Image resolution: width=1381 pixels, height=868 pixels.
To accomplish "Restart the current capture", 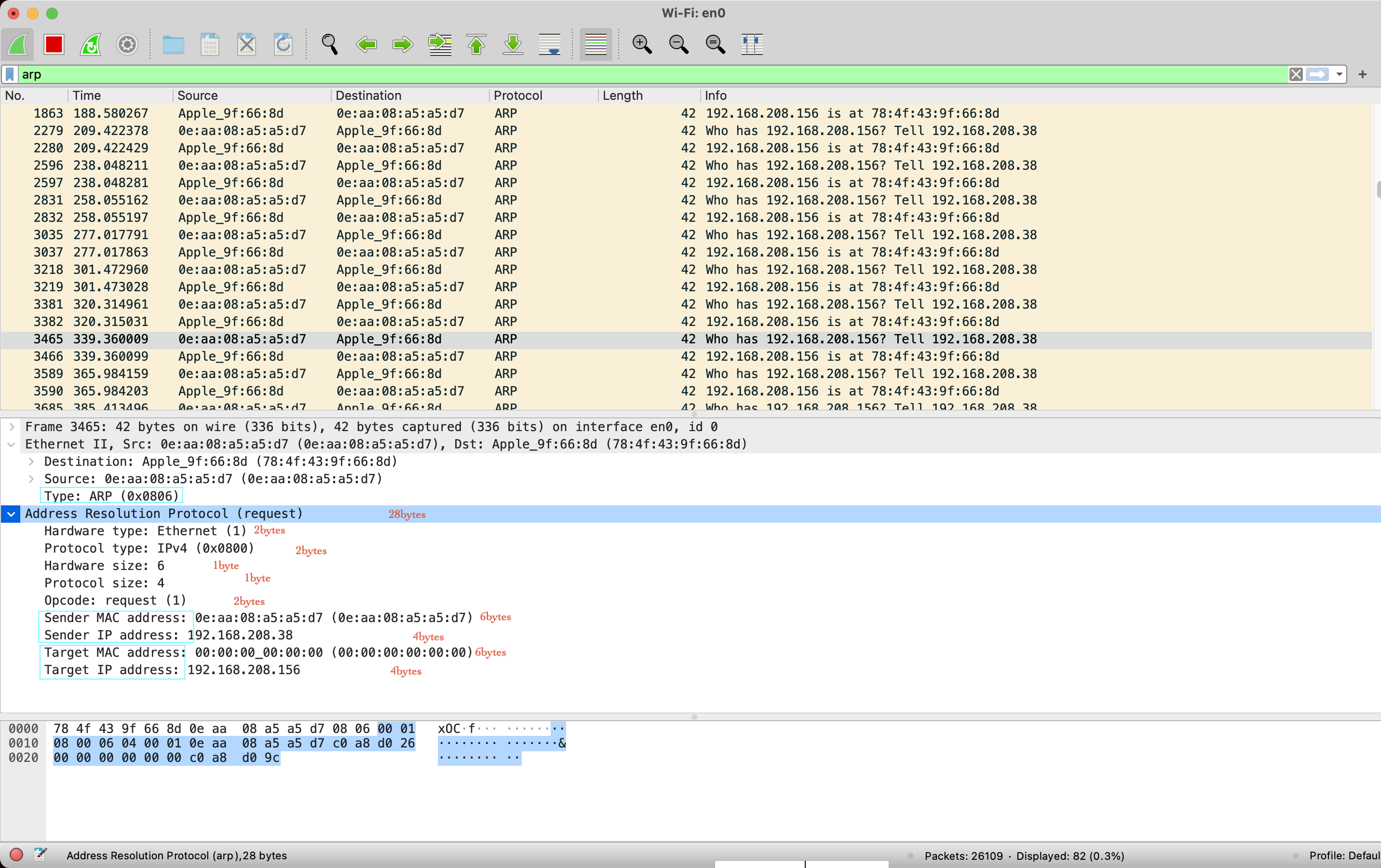I will pyautogui.click(x=91, y=44).
